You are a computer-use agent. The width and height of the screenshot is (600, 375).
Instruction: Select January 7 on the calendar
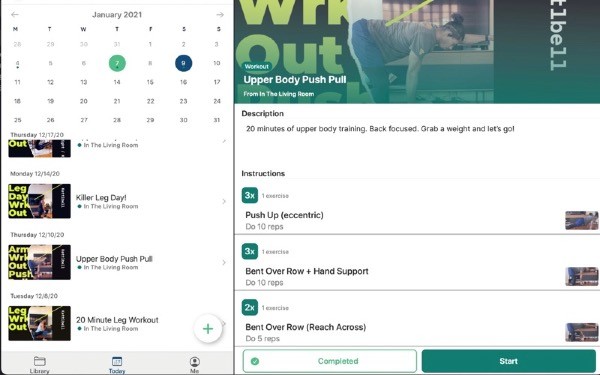(x=117, y=63)
